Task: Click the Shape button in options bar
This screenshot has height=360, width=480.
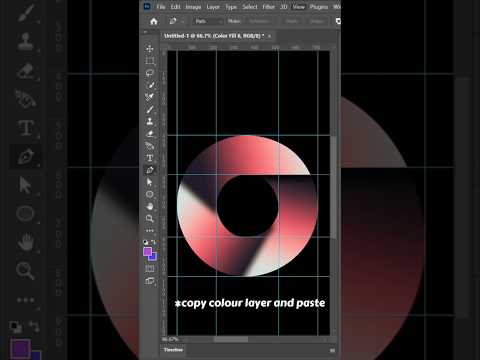Action: tap(316, 21)
